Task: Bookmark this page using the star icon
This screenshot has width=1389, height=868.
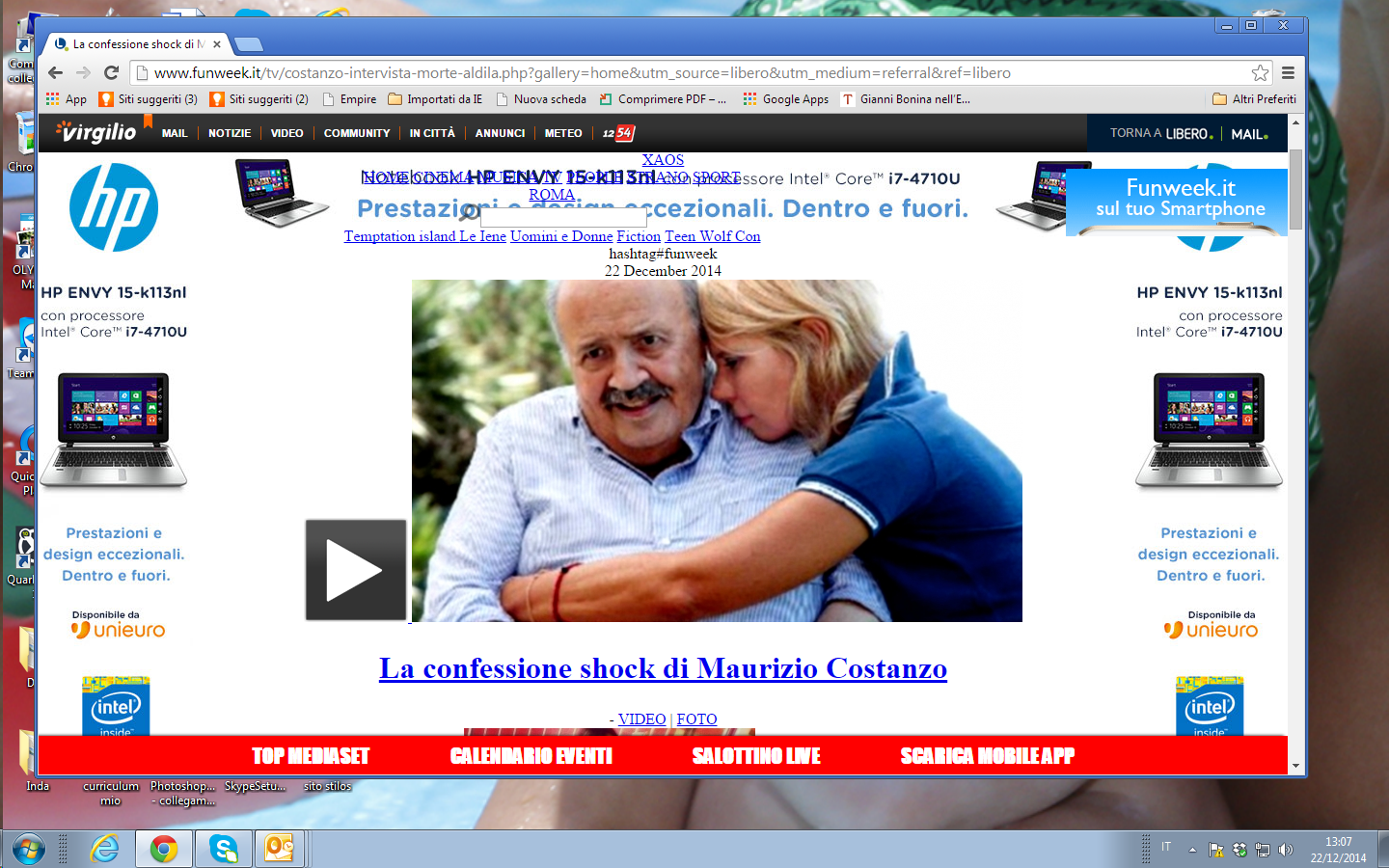Action: click(x=1261, y=71)
